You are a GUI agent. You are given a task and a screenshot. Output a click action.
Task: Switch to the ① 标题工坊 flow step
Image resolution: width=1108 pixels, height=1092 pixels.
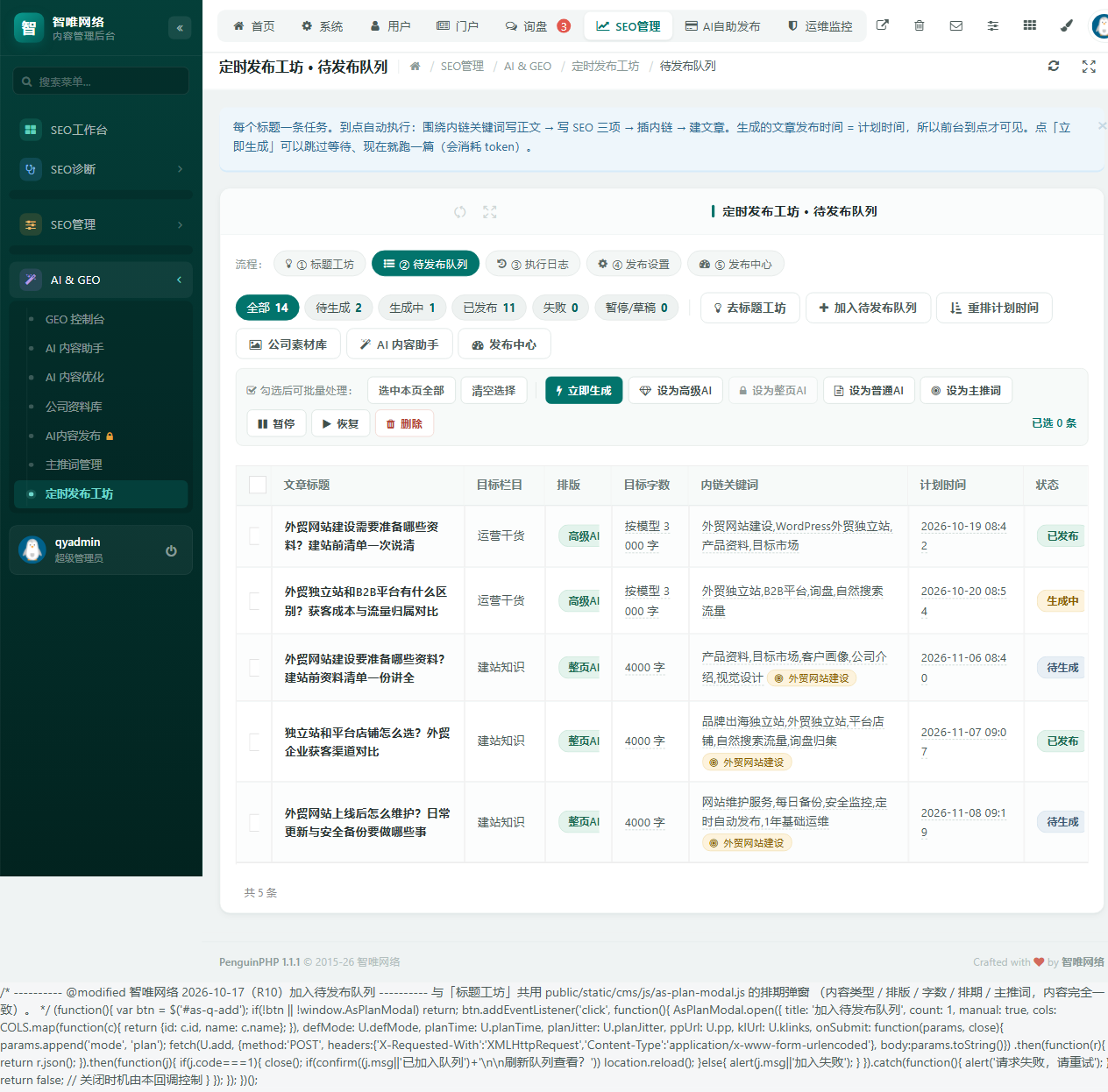pos(319,264)
